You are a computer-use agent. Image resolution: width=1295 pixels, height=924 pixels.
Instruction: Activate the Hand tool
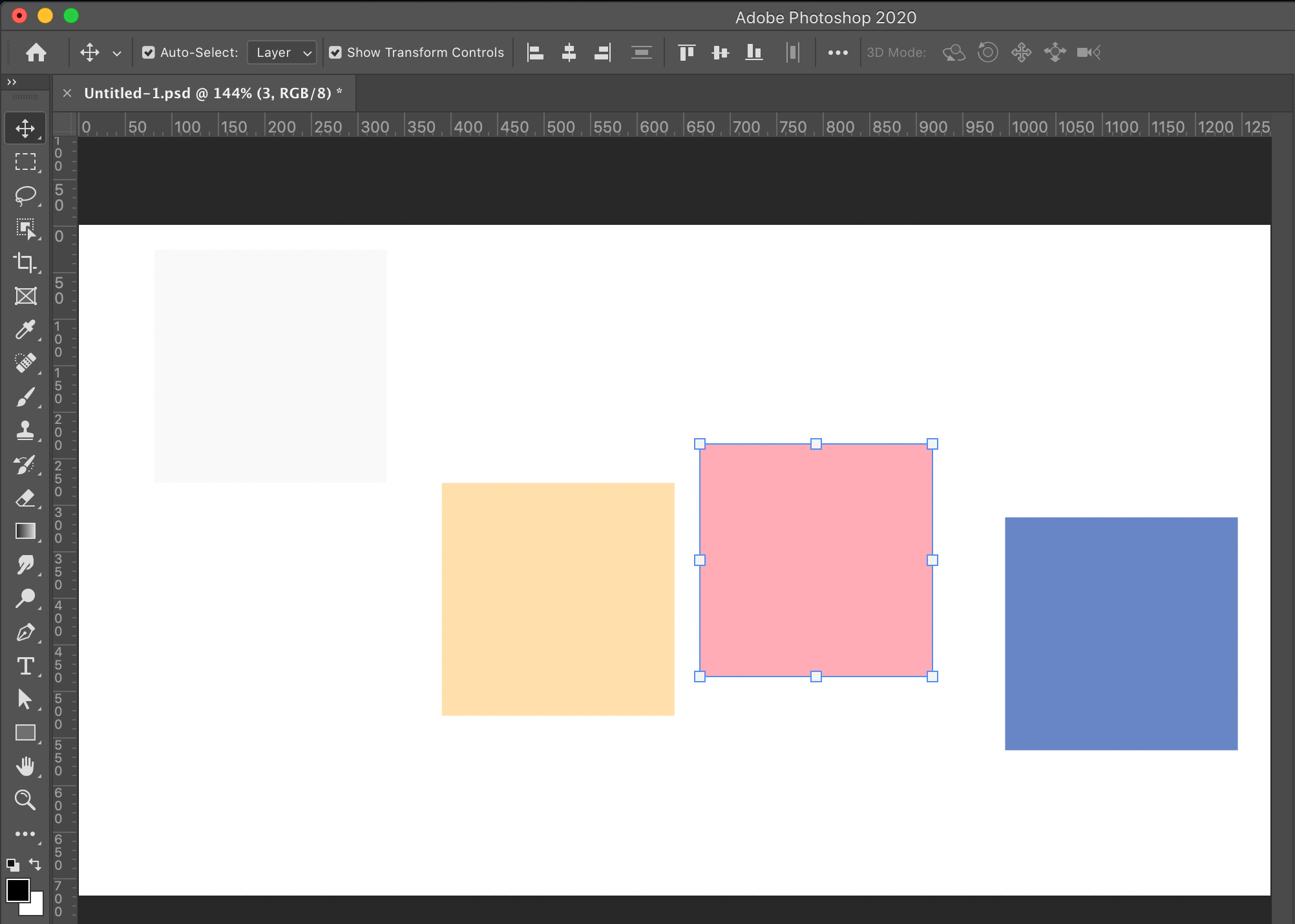coord(25,766)
